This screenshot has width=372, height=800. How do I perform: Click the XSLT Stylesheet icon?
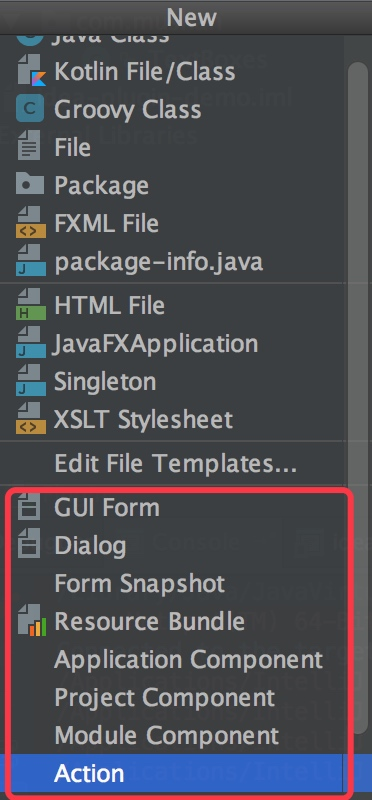31,419
